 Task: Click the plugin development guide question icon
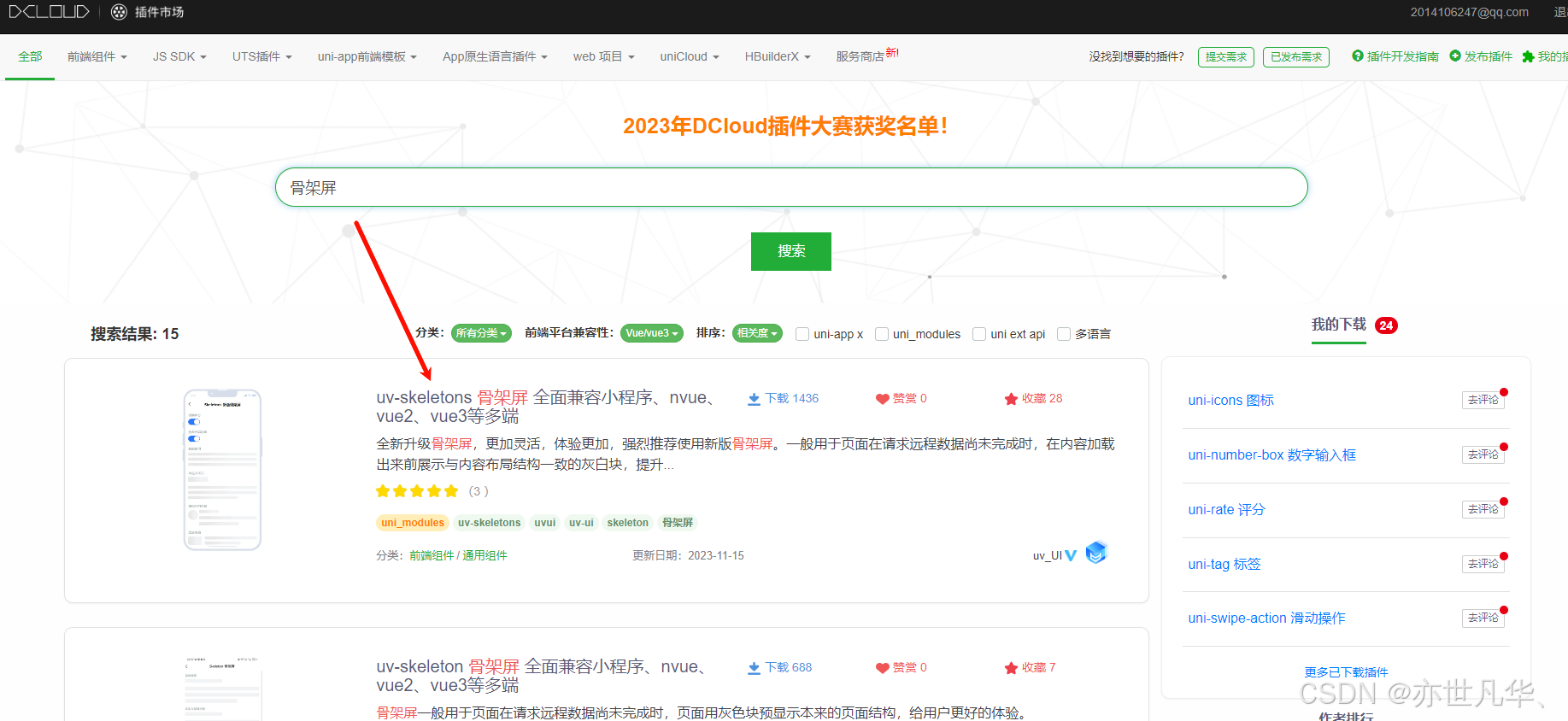coord(1358,56)
